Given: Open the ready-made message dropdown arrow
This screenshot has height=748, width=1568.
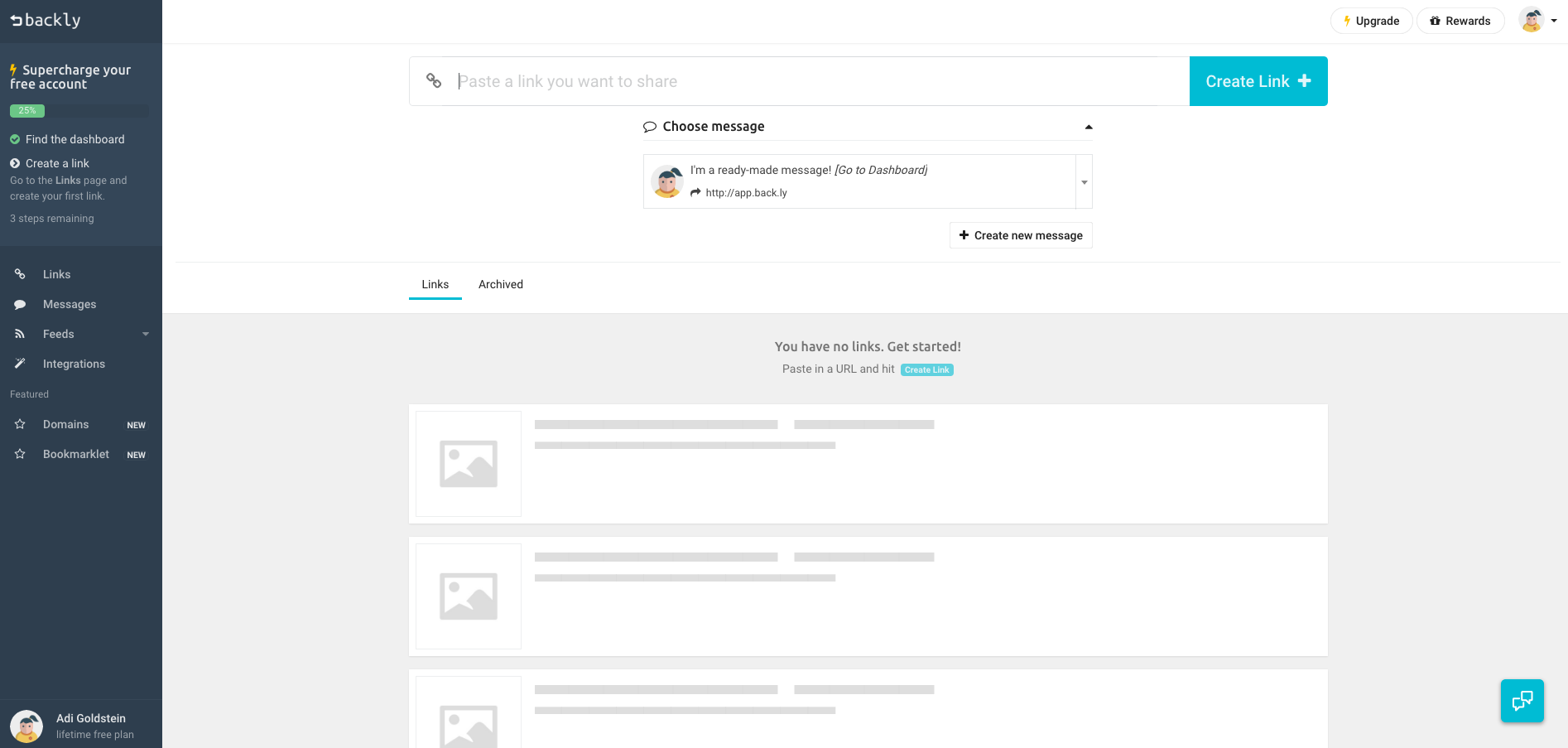Looking at the screenshot, I should click(1084, 181).
